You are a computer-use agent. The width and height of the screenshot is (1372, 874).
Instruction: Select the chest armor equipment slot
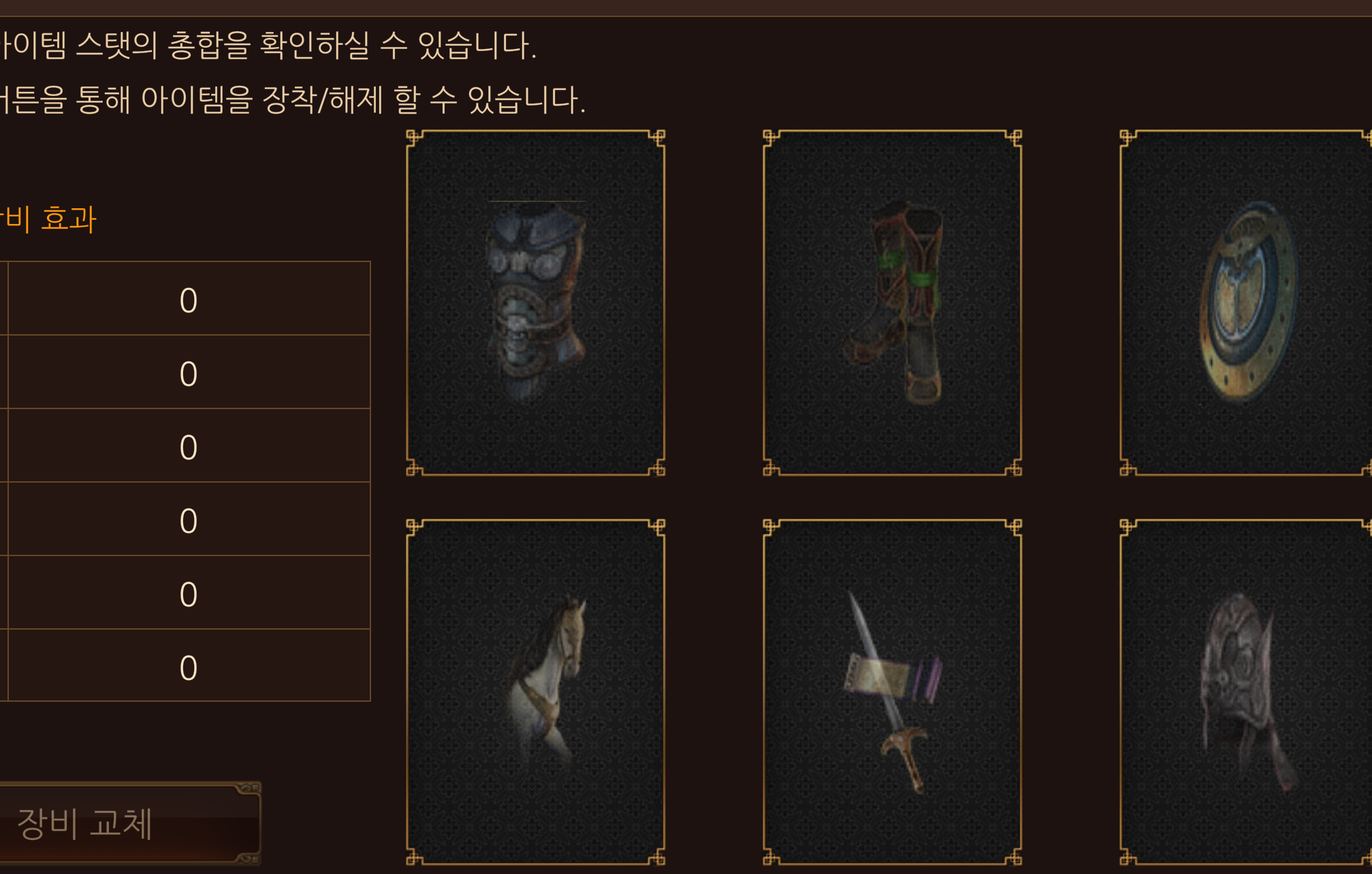tap(535, 303)
